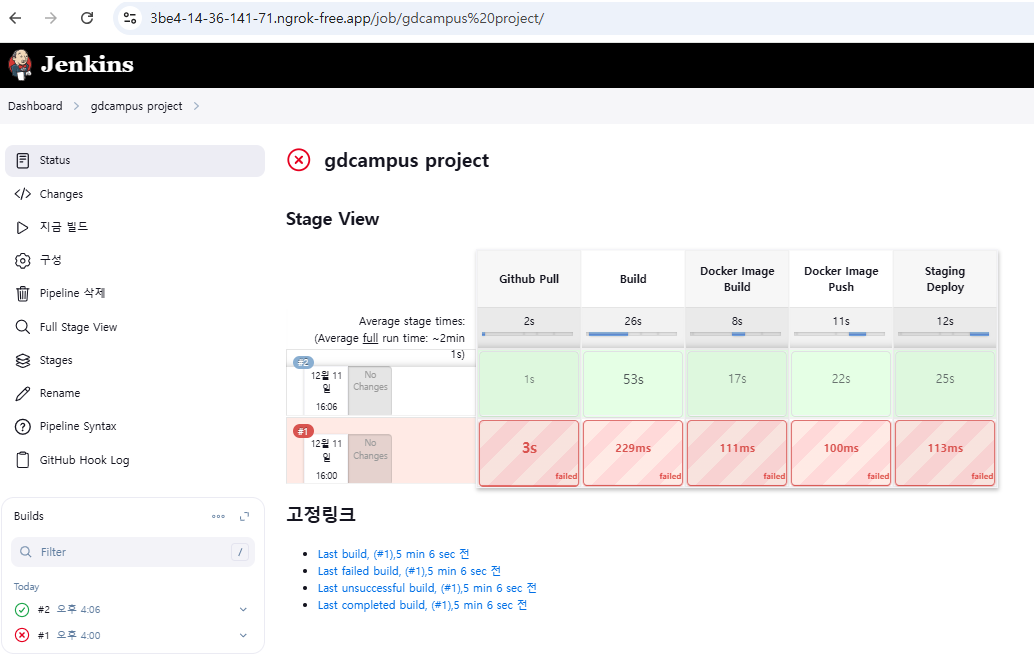Viewport: 1034px width, 661px height.
Task: Open site information icon in address bar
Action: click(x=131, y=18)
